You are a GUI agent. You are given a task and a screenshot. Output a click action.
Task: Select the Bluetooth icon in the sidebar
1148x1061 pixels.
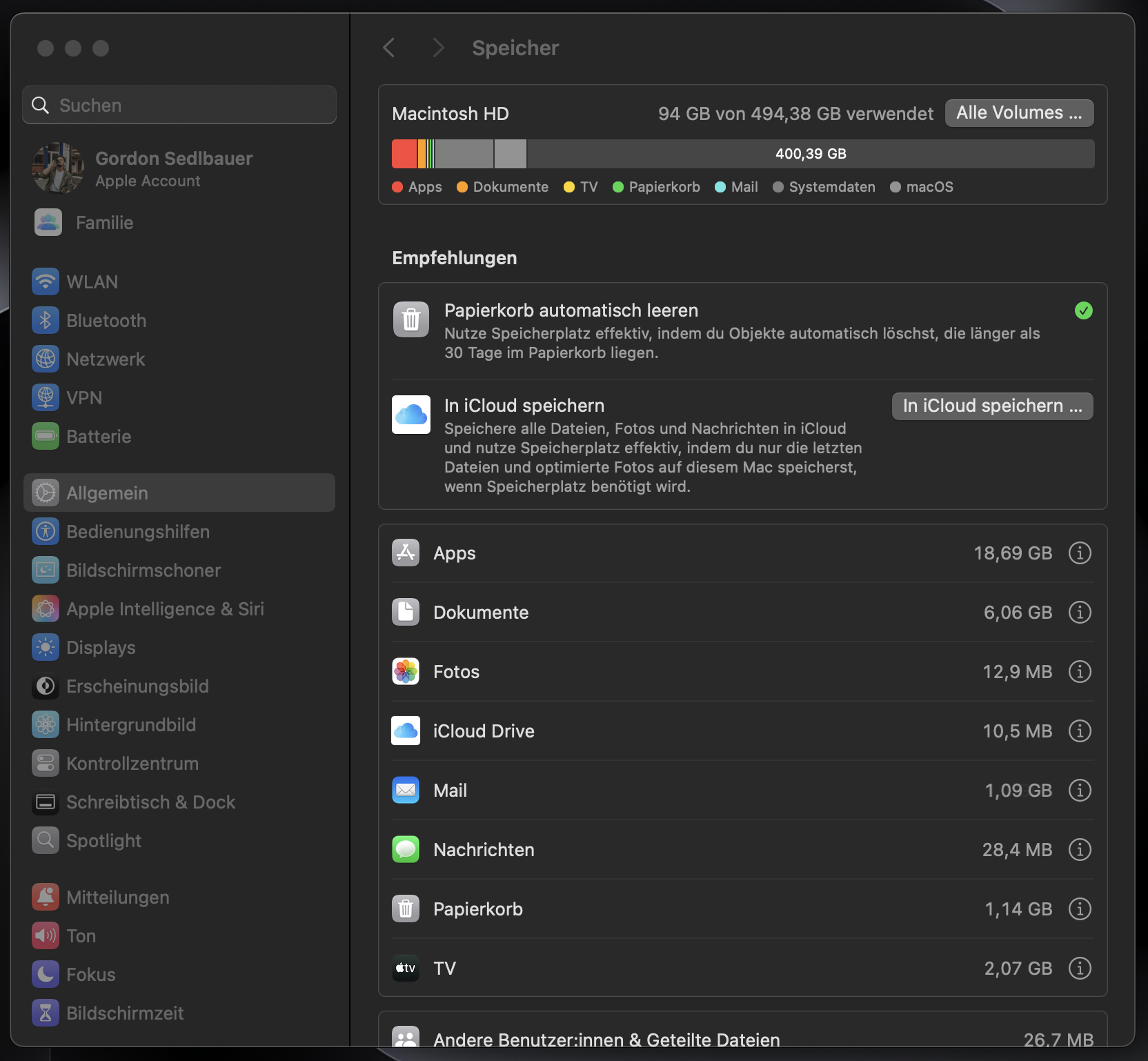pyautogui.click(x=46, y=320)
